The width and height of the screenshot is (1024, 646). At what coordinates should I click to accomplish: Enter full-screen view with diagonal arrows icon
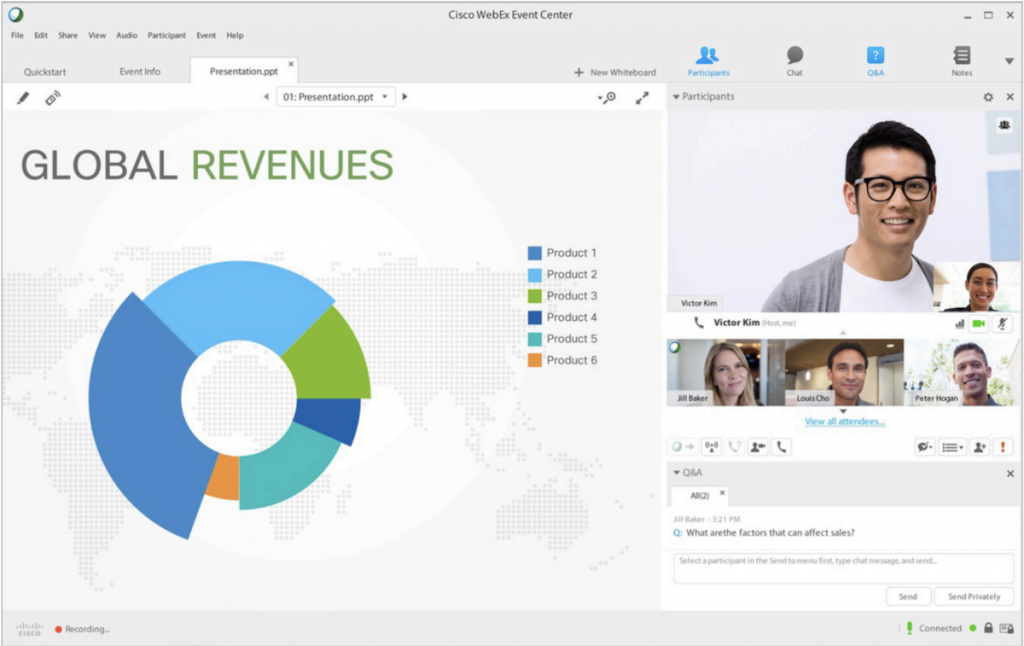pyautogui.click(x=643, y=98)
